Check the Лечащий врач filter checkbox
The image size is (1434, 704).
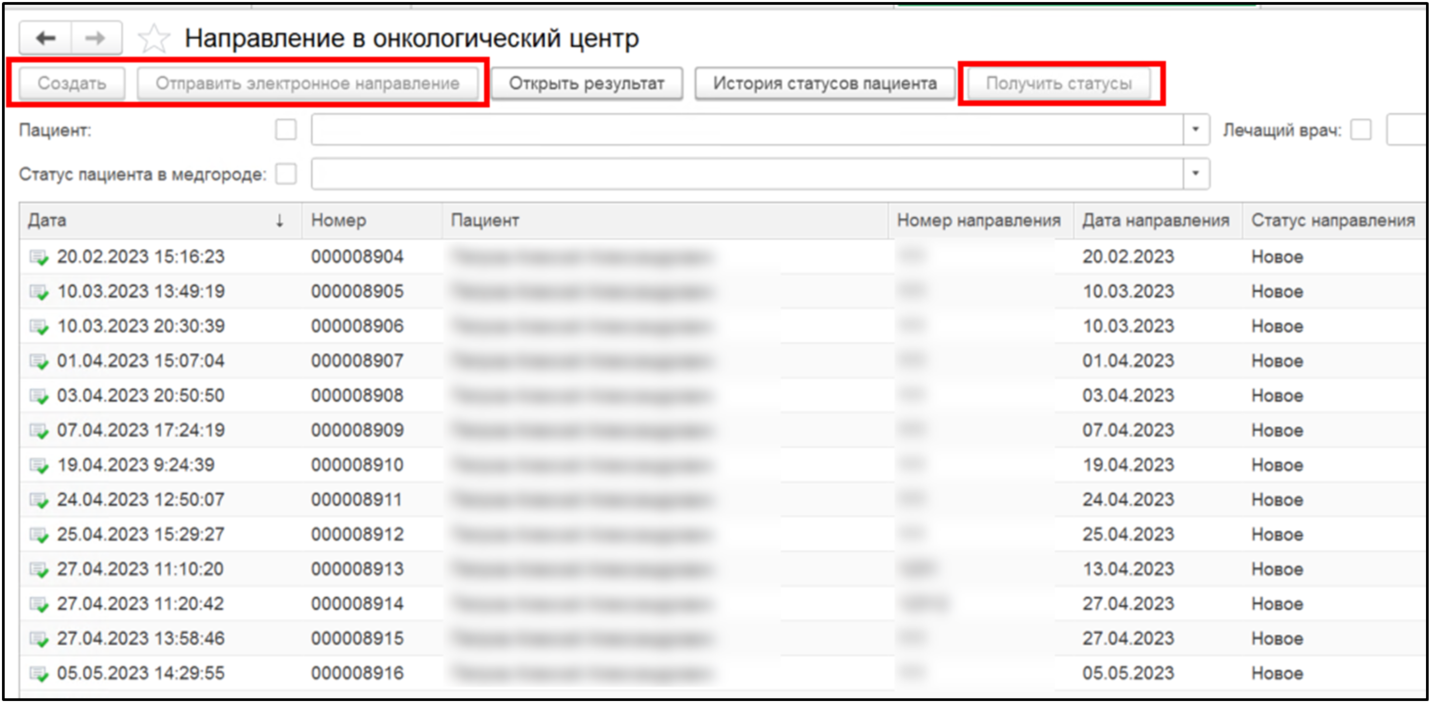tap(1360, 130)
